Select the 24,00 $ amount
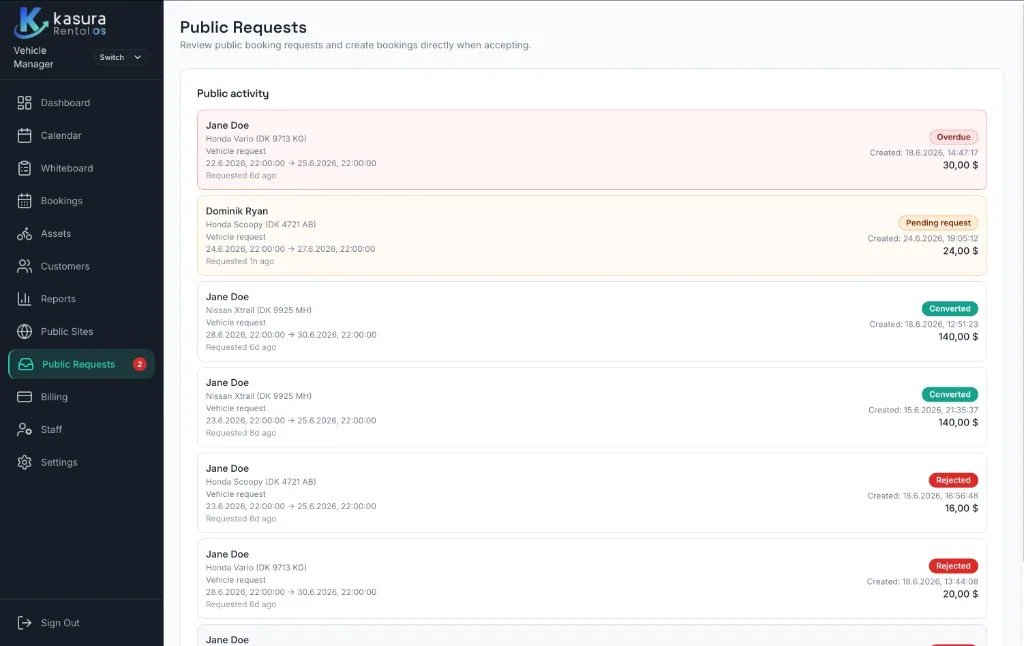 (960, 251)
